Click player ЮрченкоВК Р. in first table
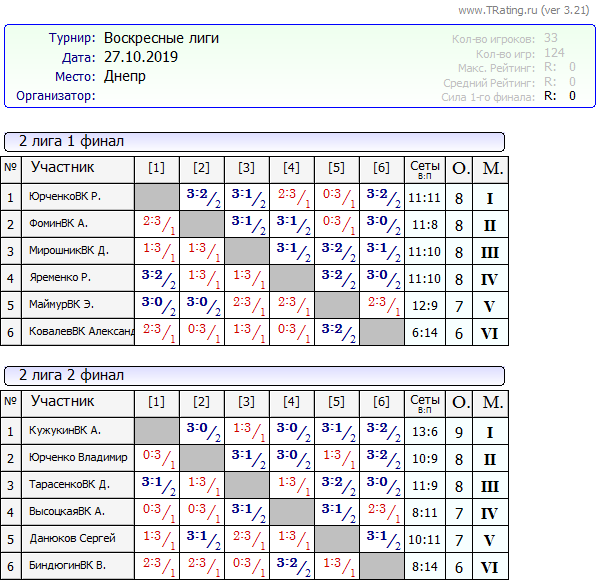 (x=65, y=197)
